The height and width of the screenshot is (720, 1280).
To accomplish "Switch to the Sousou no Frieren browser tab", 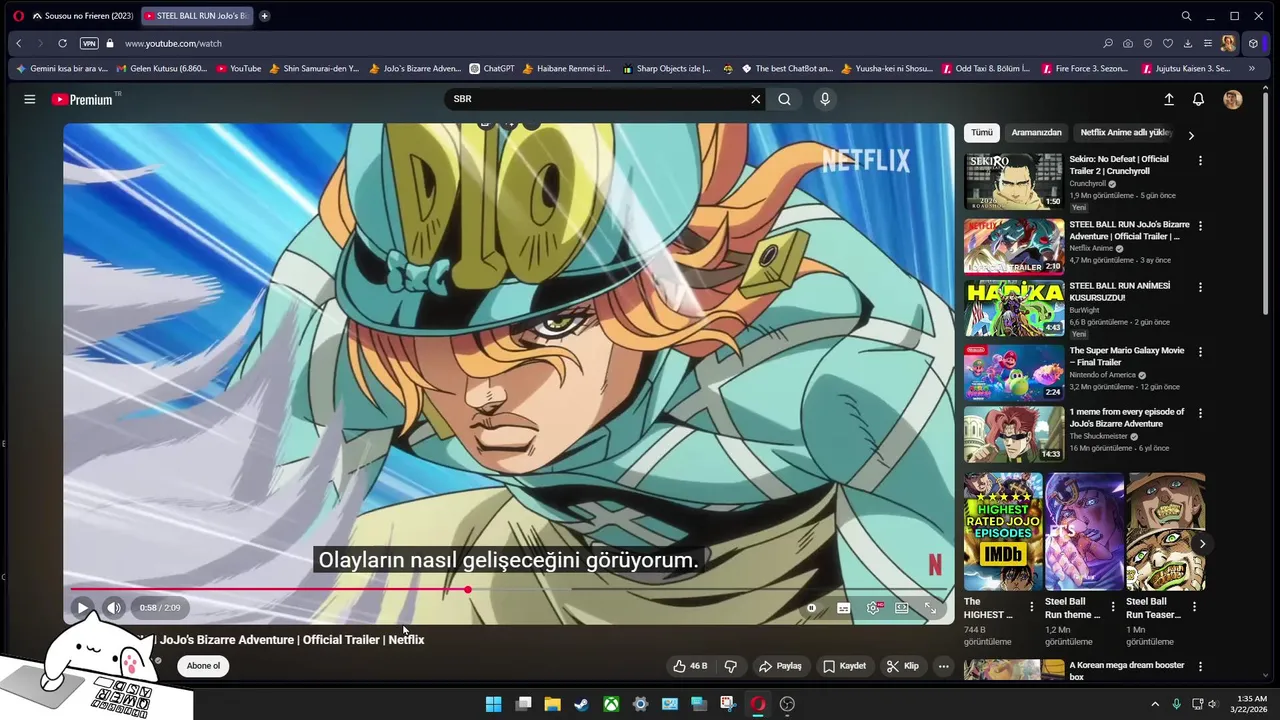I will point(82,16).
